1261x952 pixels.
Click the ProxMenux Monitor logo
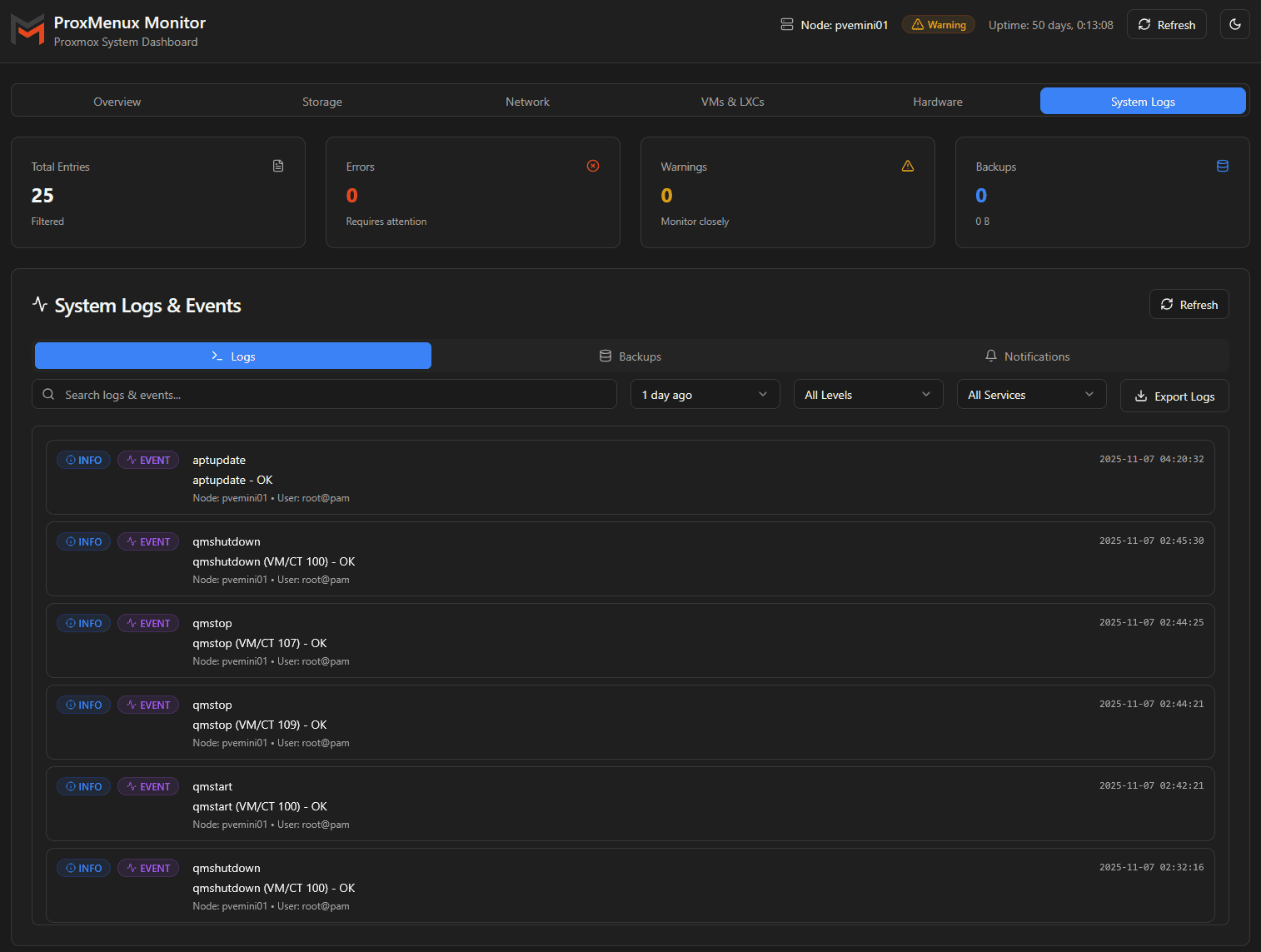pyautogui.click(x=27, y=29)
